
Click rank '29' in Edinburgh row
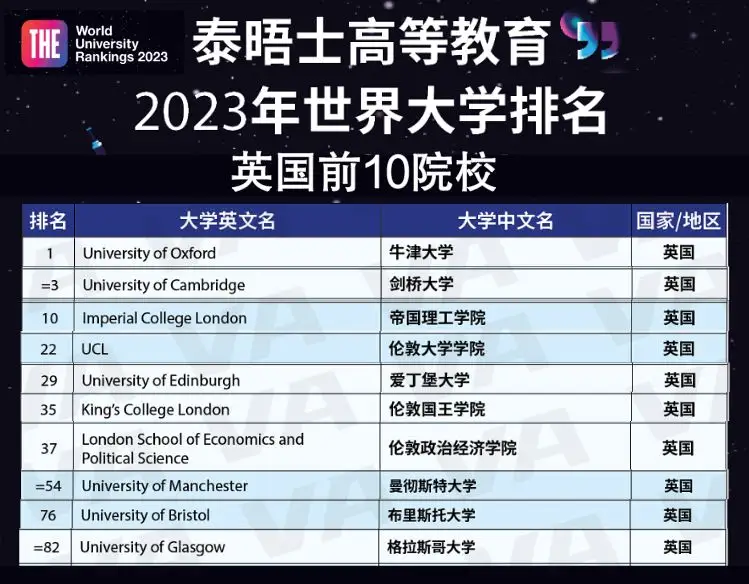(49, 381)
